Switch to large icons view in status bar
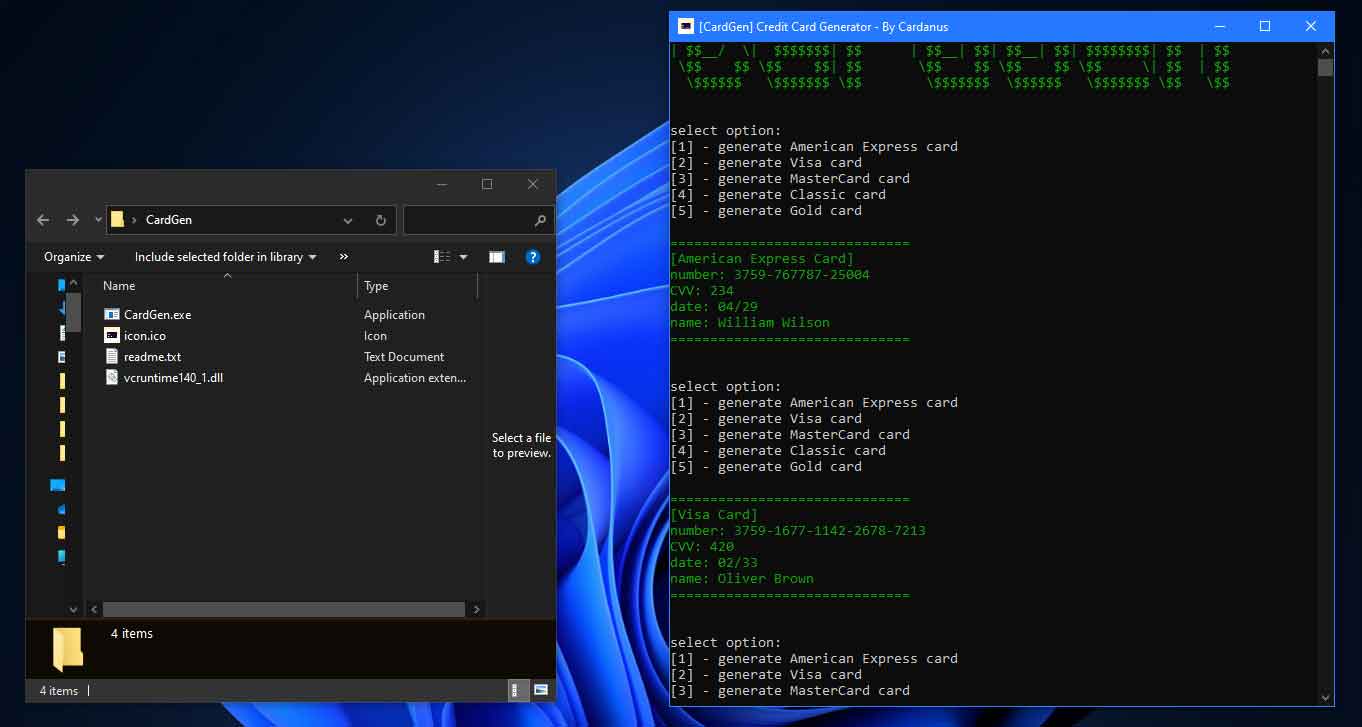The width and height of the screenshot is (1362, 727). click(x=541, y=690)
